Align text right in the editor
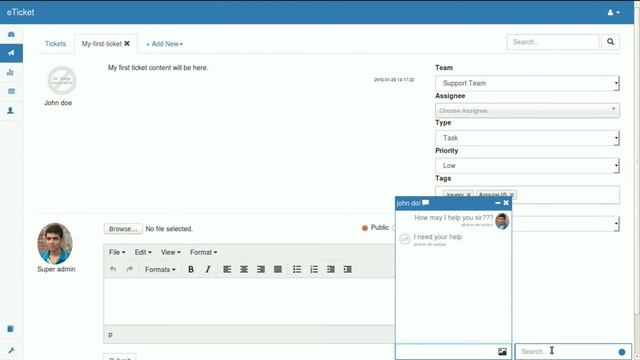The image size is (640, 360). [261, 269]
